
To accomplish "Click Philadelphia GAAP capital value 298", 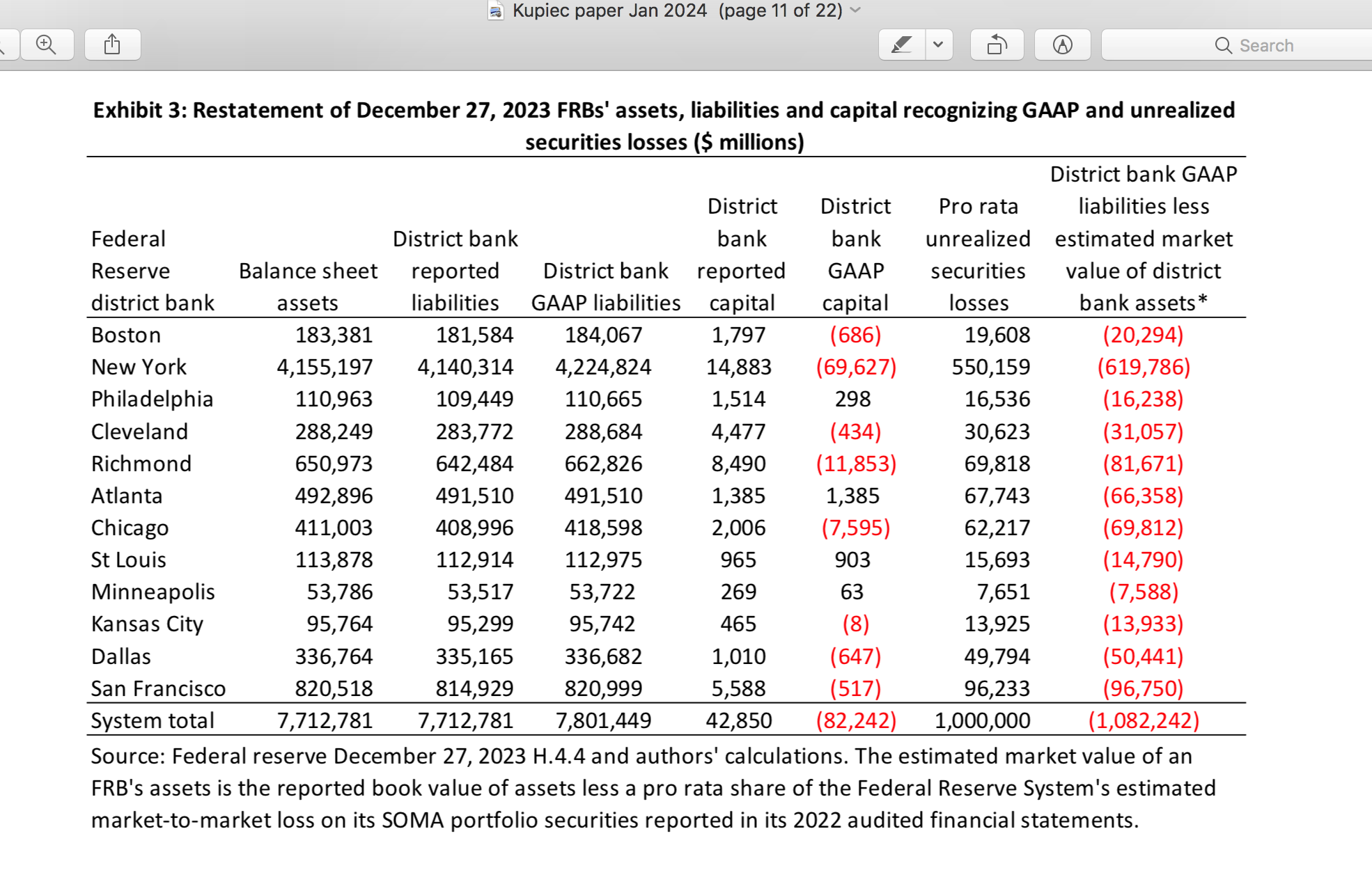I will [x=852, y=399].
